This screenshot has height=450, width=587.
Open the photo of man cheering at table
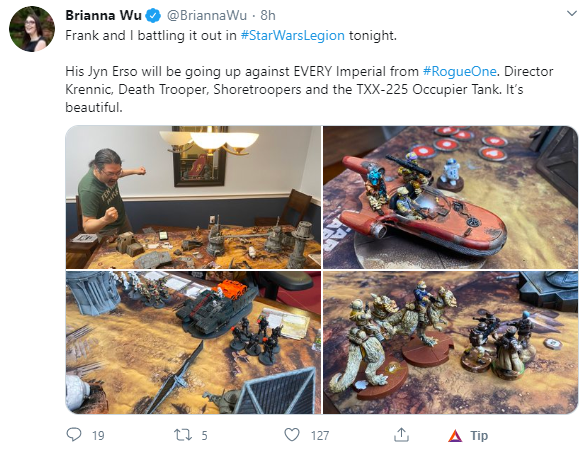click(194, 197)
